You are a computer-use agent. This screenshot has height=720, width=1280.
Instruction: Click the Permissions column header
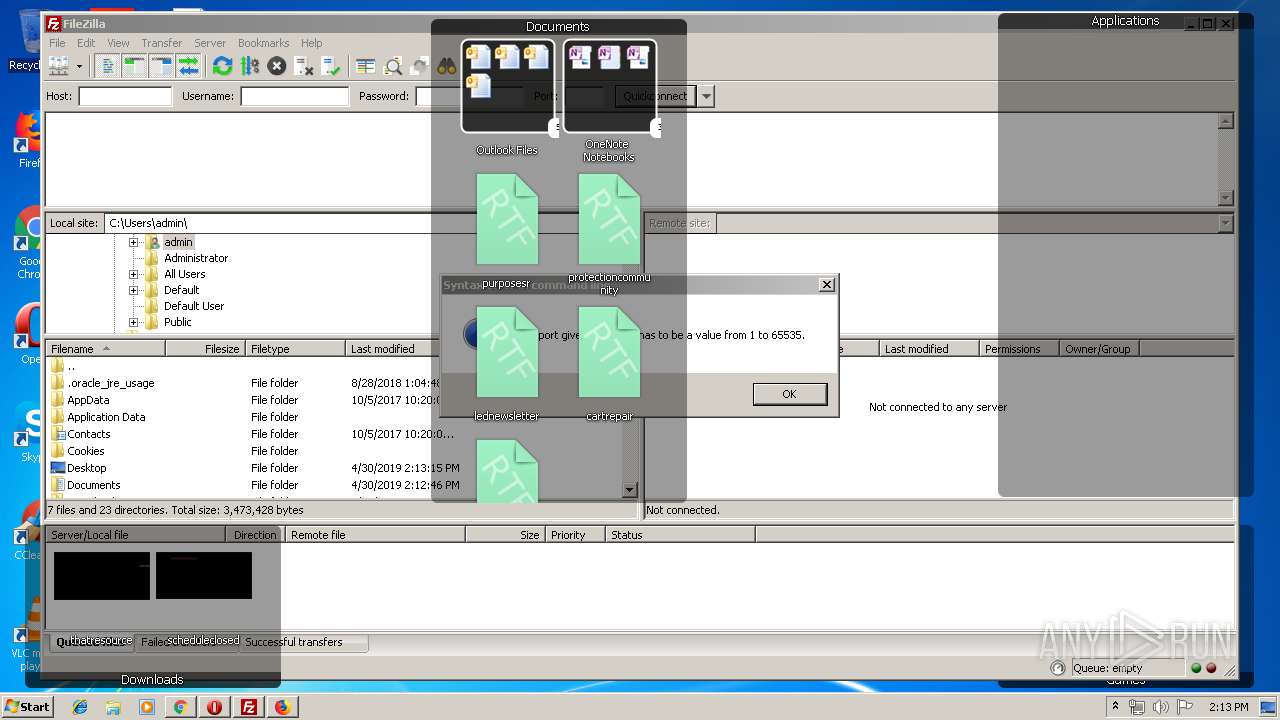1019,349
